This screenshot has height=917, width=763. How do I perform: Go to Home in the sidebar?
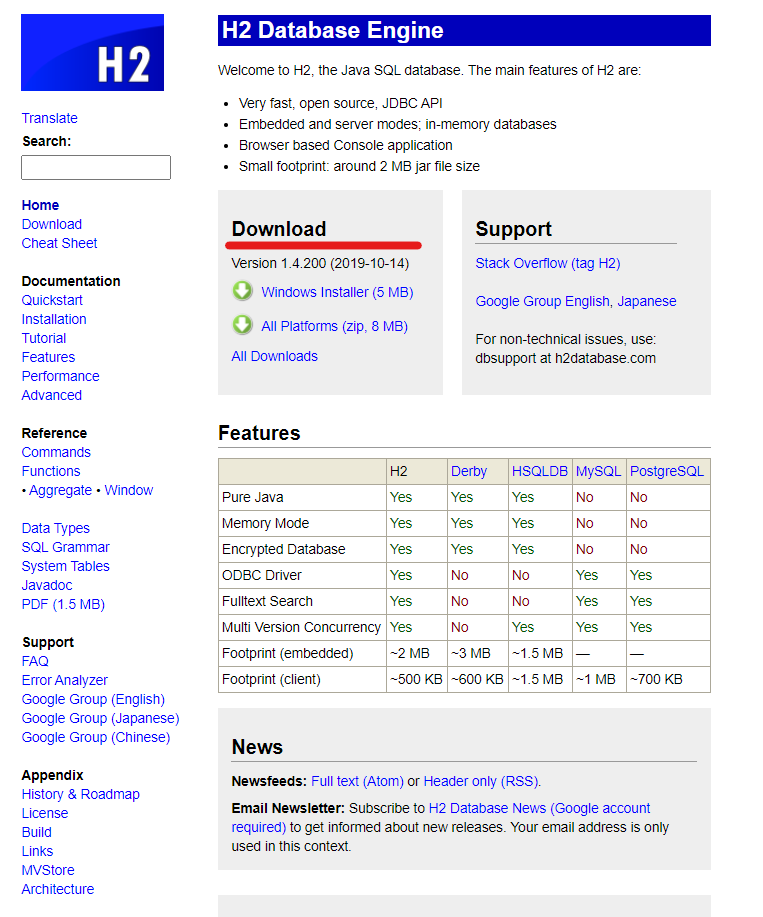40,205
